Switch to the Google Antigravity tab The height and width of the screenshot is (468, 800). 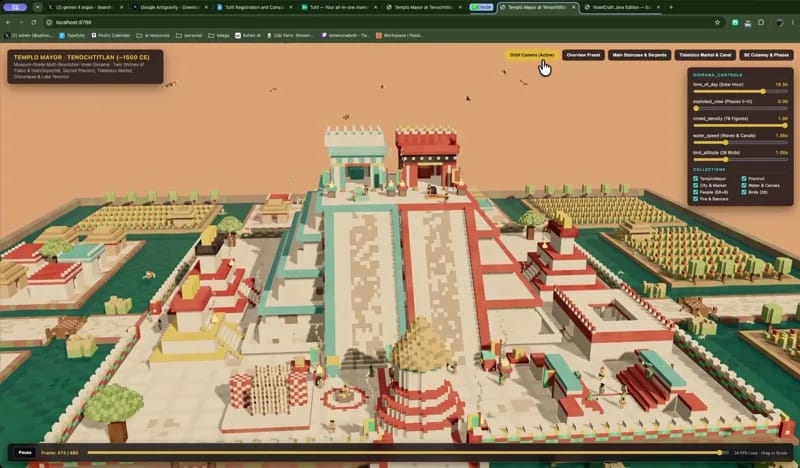(168, 7)
